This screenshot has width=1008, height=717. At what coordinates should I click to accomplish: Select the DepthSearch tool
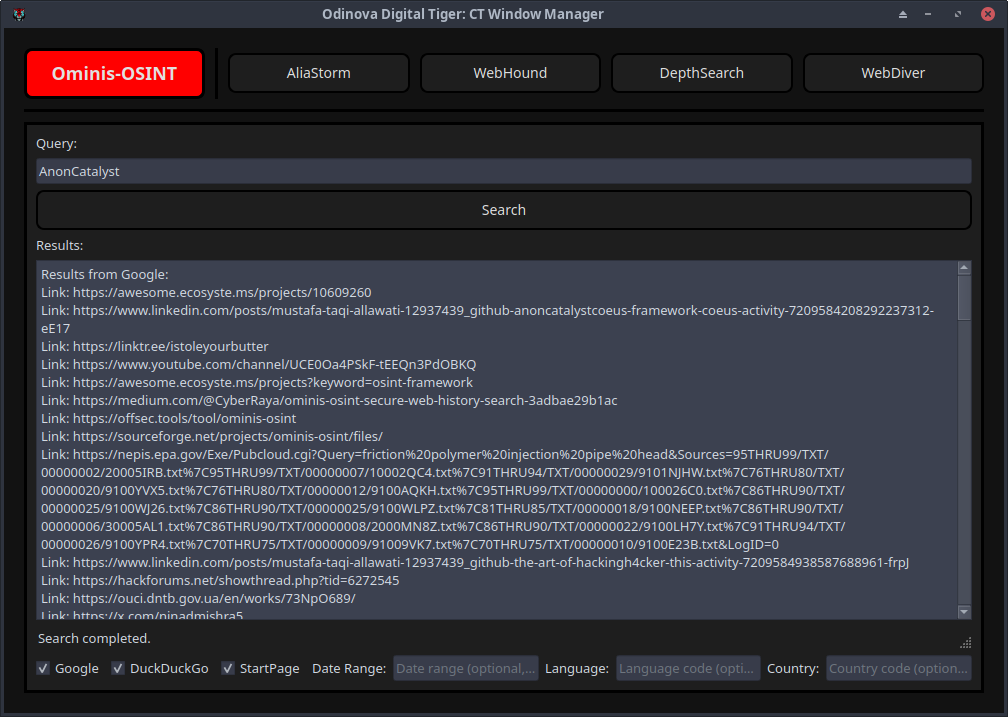(x=701, y=72)
